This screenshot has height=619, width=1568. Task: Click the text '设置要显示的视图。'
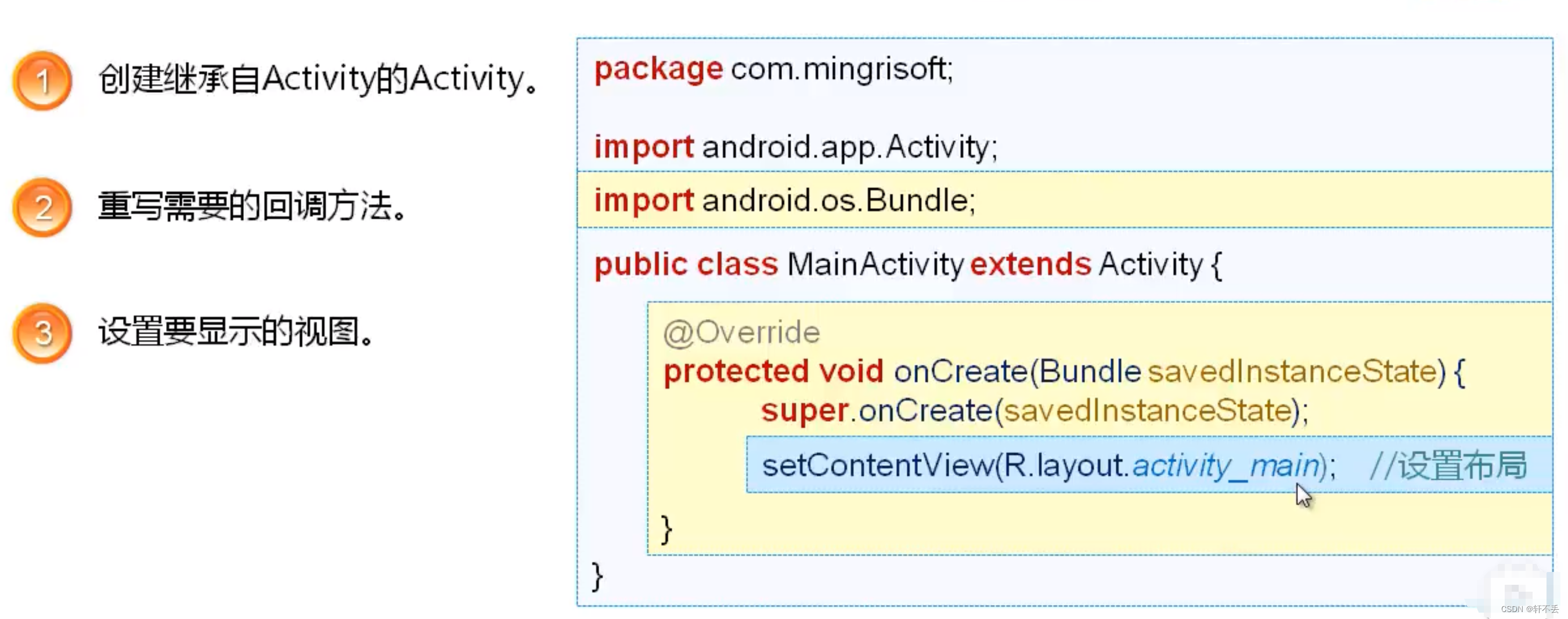(236, 332)
